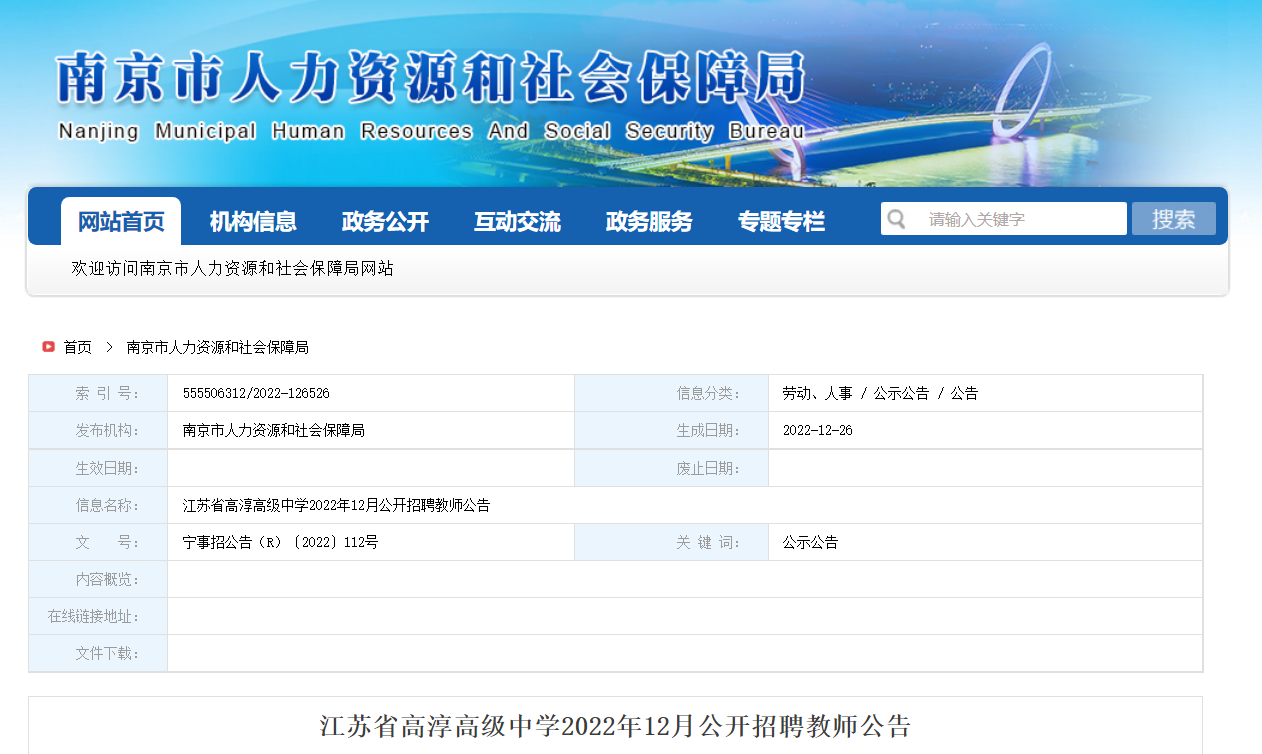Open the 政务公开 navigation item
This screenshot has width=1262, height=754.
(x=385, y=222)
